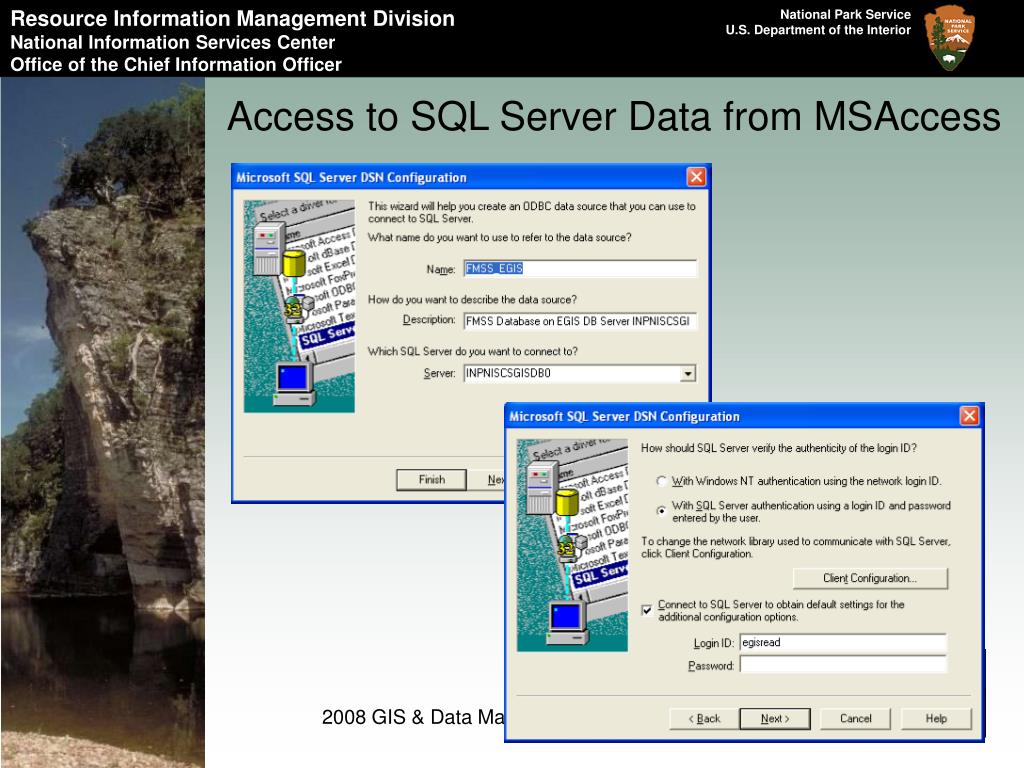The image size is (1024, 768).
Task: Click the '2008 GIS & Data Ma' footer text
Action: click(413, 717)
